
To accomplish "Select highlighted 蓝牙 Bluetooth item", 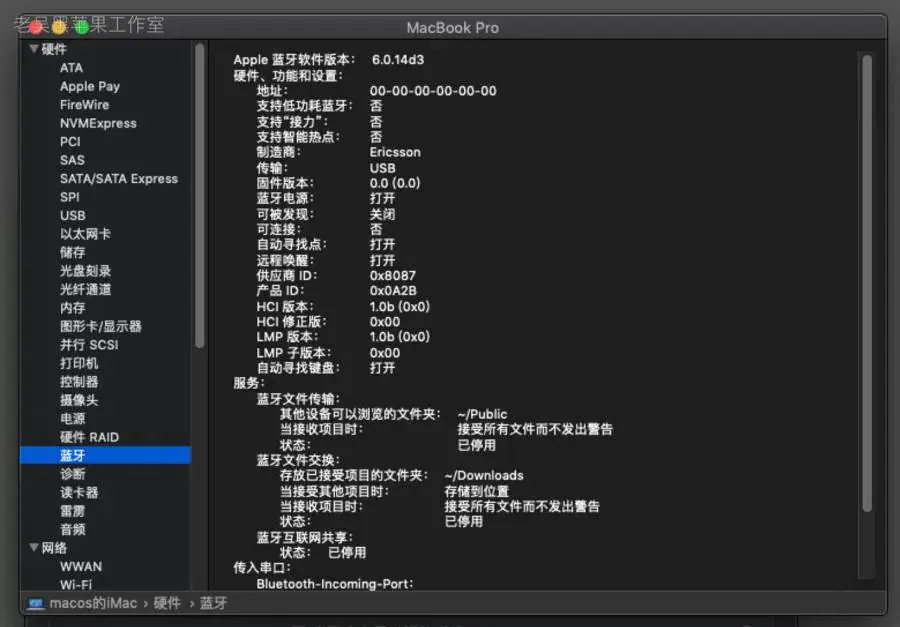I will pyautogui.click(x=105, y=455).
